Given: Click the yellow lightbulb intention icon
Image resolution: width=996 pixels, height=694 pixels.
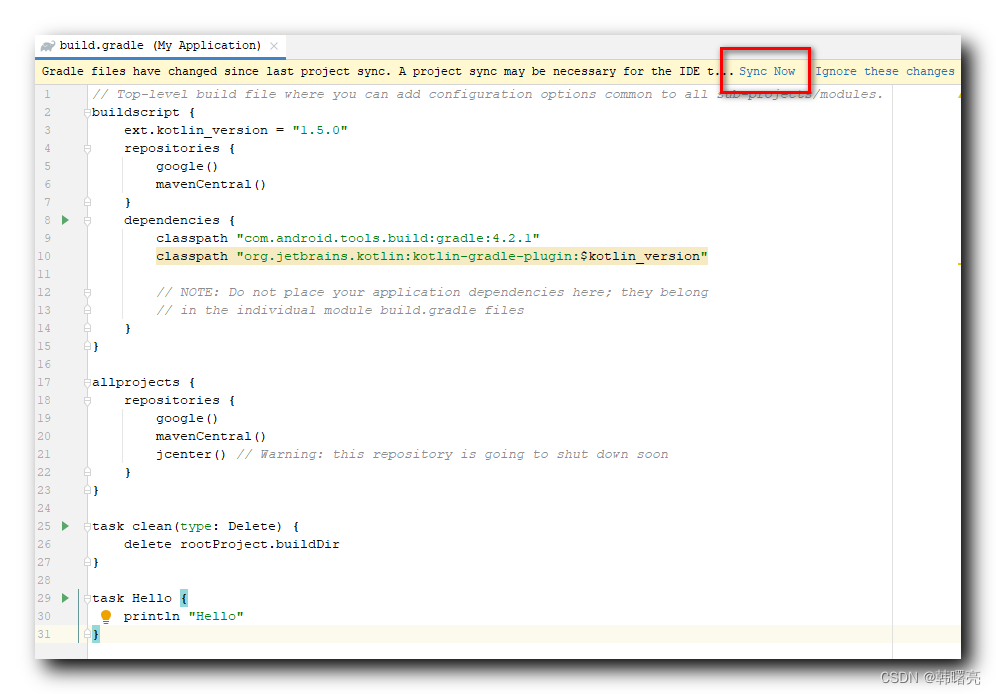Looking at the screenshot, I should 106,616.
